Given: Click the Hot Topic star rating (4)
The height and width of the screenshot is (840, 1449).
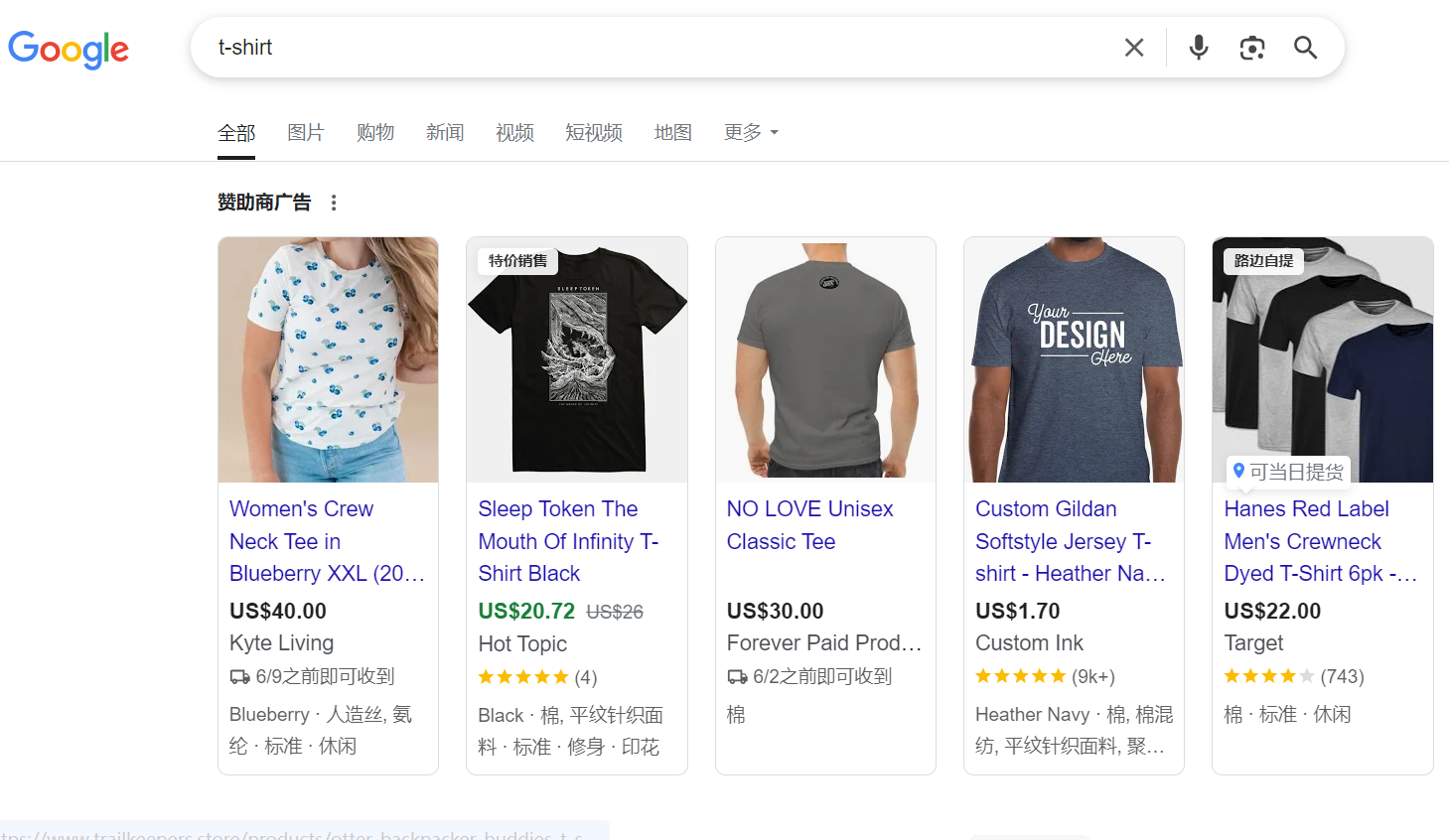Looking at the screenshot, I should coord(537,677).
